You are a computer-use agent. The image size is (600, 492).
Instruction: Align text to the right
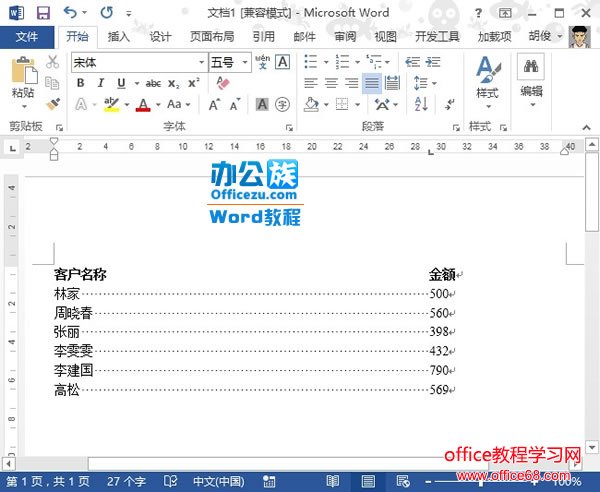351,83
